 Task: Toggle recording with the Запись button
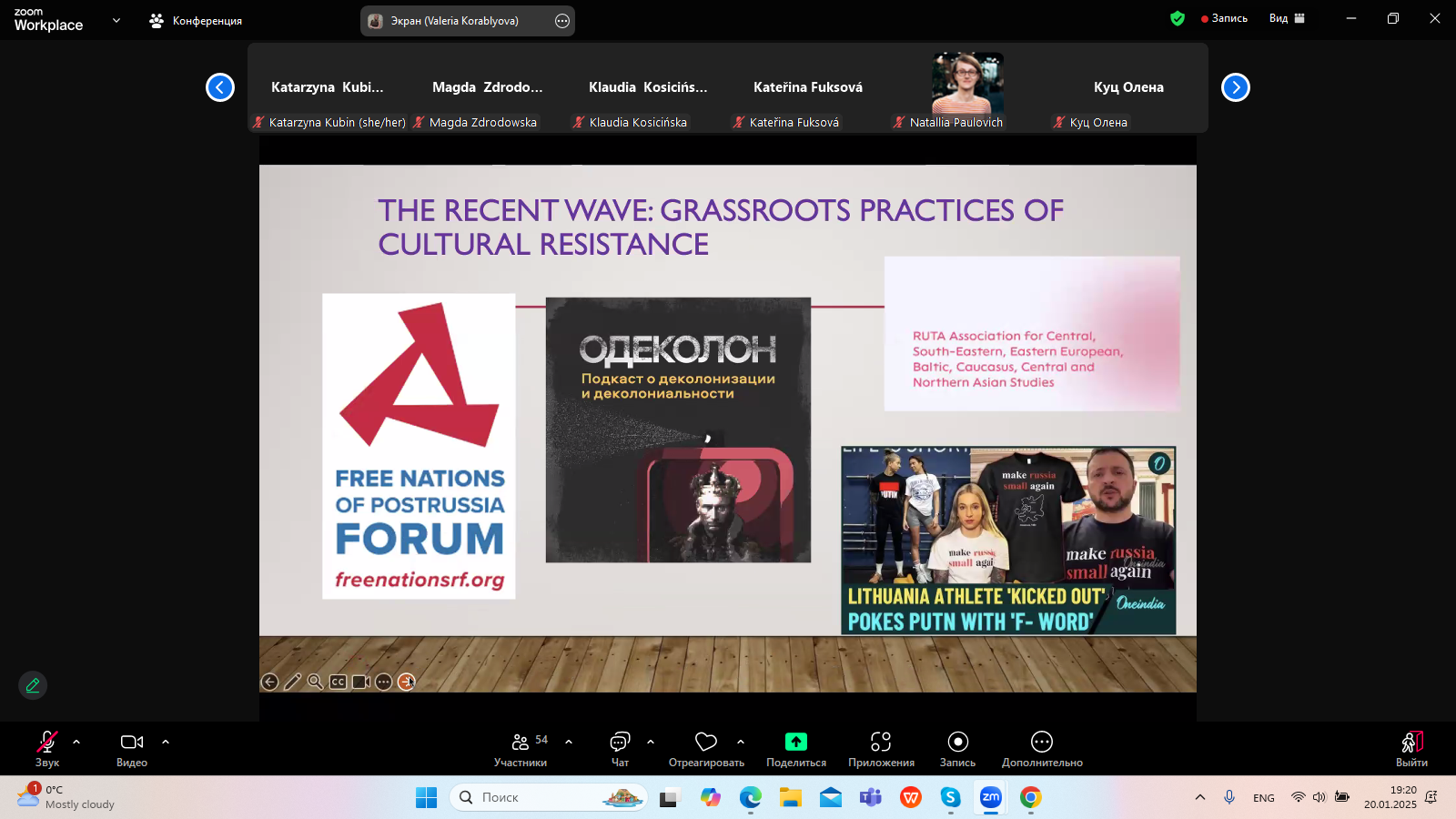(957, 748)
